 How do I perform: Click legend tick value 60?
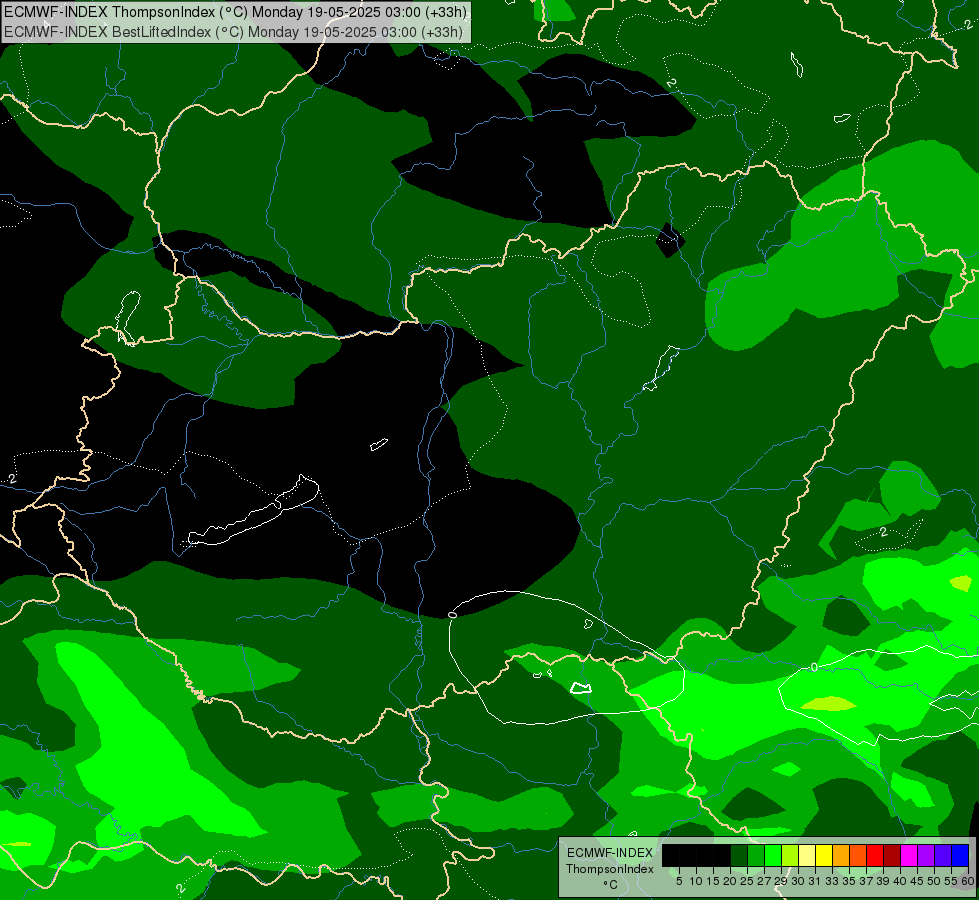click(968, 881)
